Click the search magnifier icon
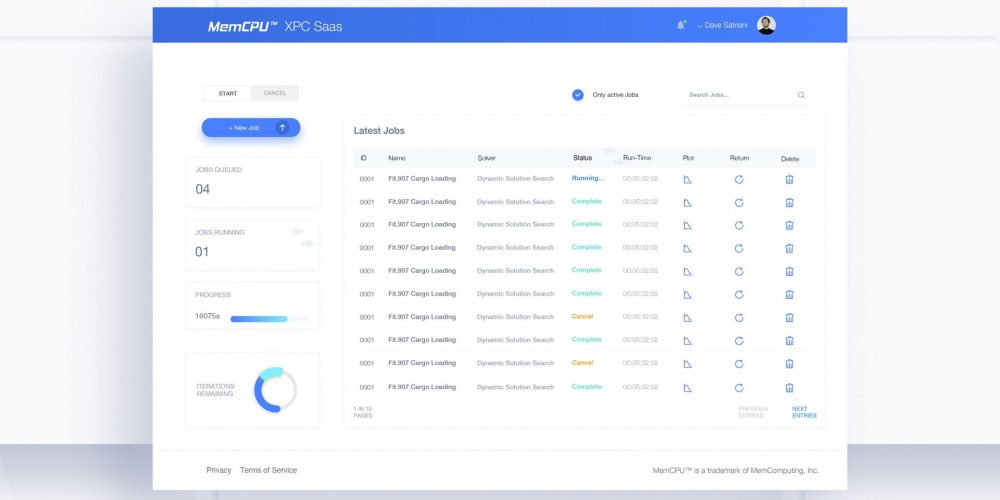Image resolution: width=1000 pixels, height=500 pixels. point(801,95)
